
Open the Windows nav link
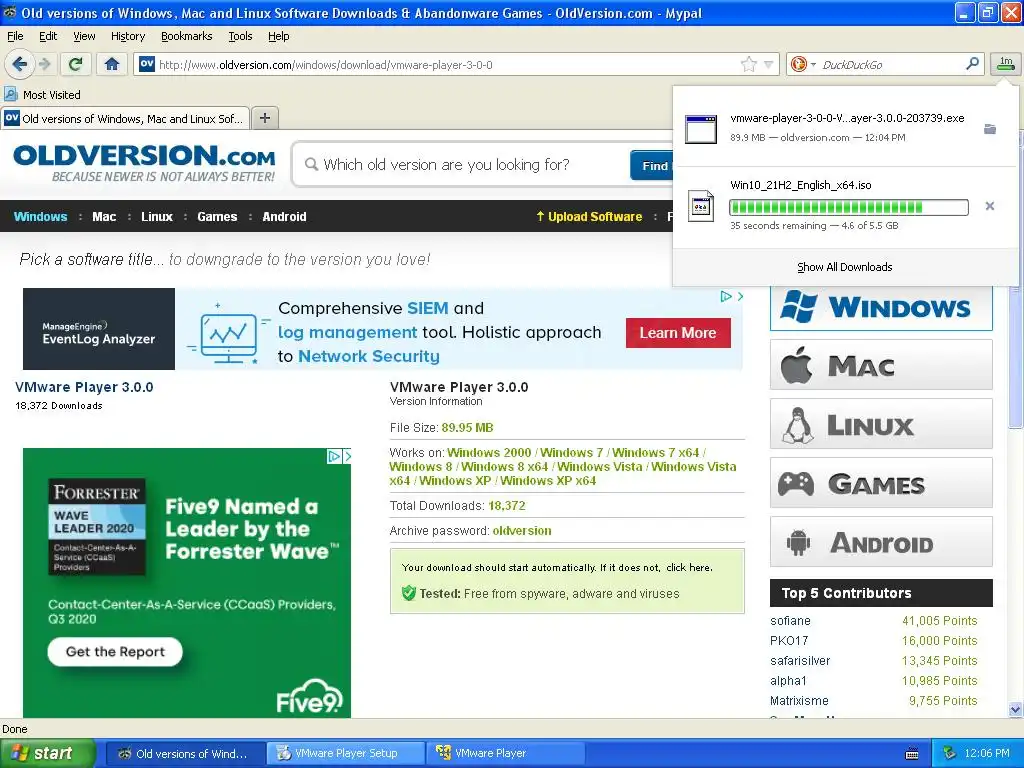[x=40, y=217]
